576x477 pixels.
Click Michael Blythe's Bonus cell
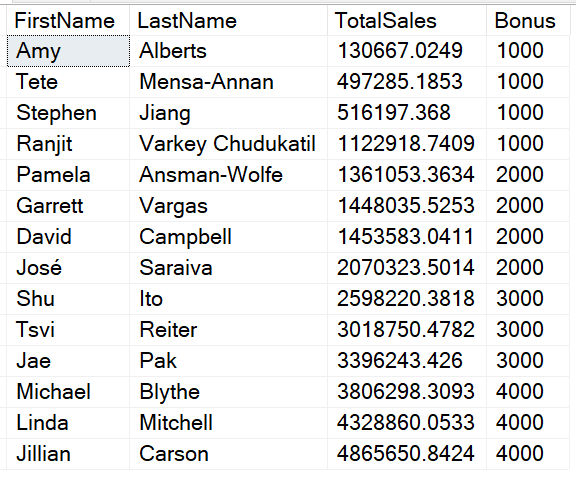click(x=528, y=391)
